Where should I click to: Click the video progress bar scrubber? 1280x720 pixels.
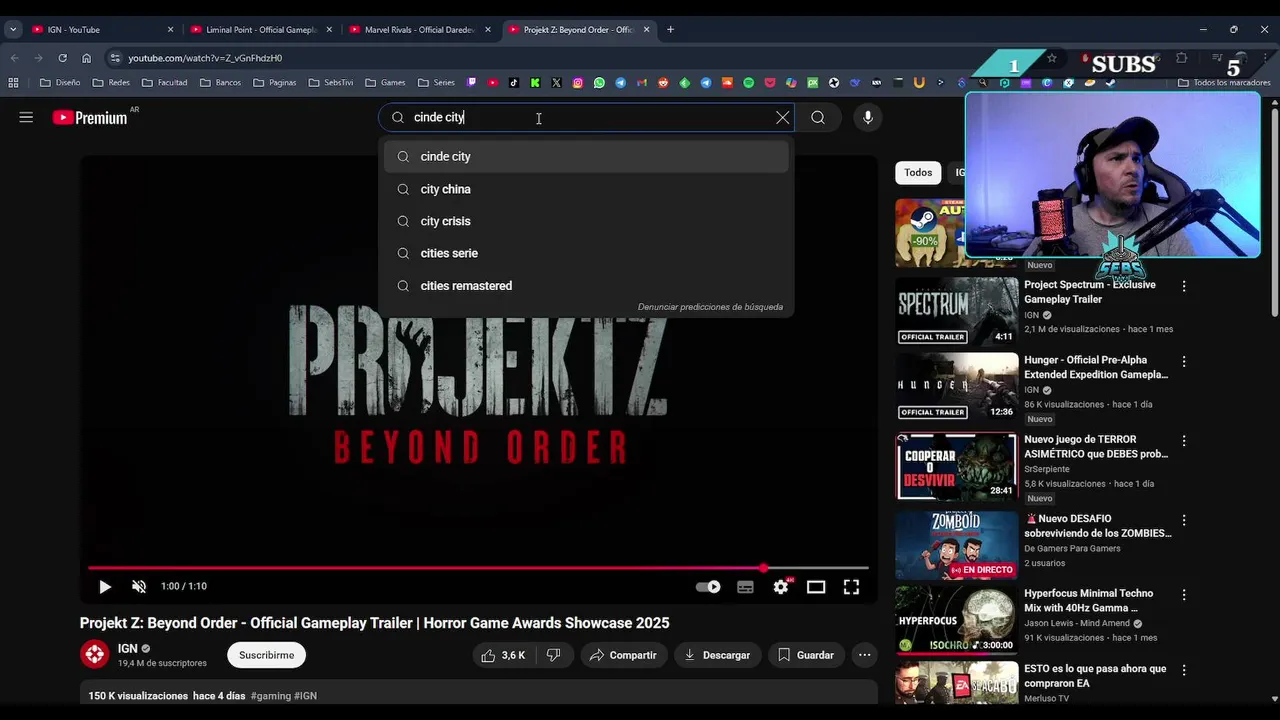[x=764, y=568]
